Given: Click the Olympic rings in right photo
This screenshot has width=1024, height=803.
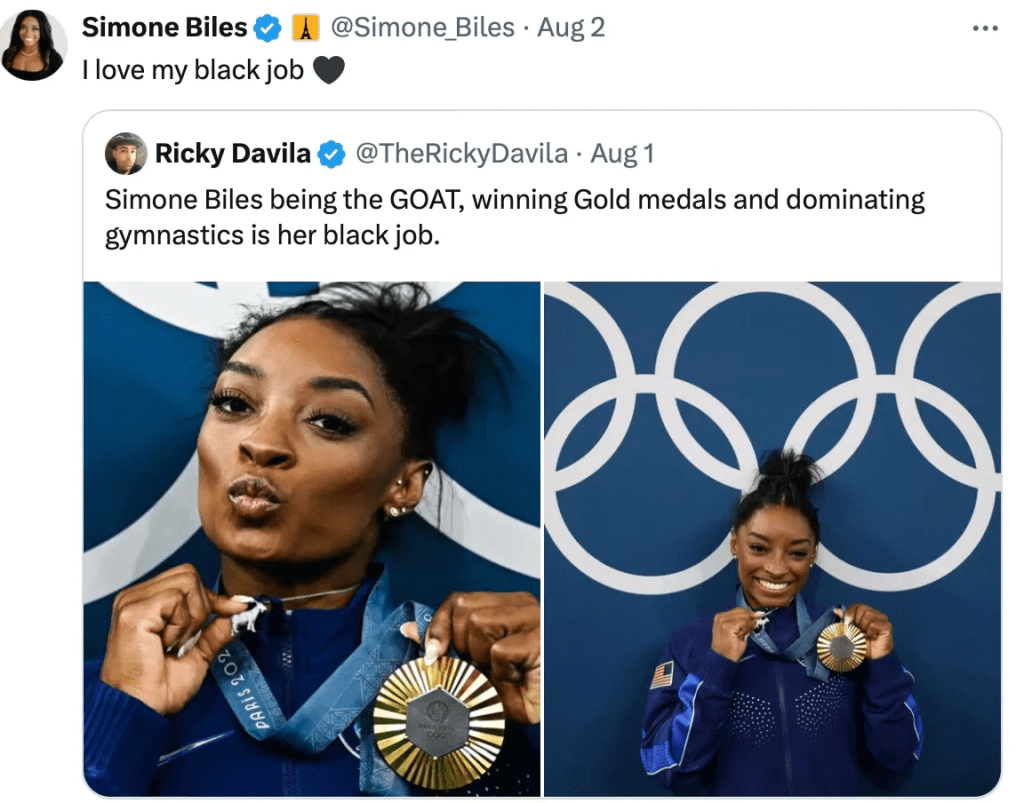Looking at the screenshot, I should [773, 431].
